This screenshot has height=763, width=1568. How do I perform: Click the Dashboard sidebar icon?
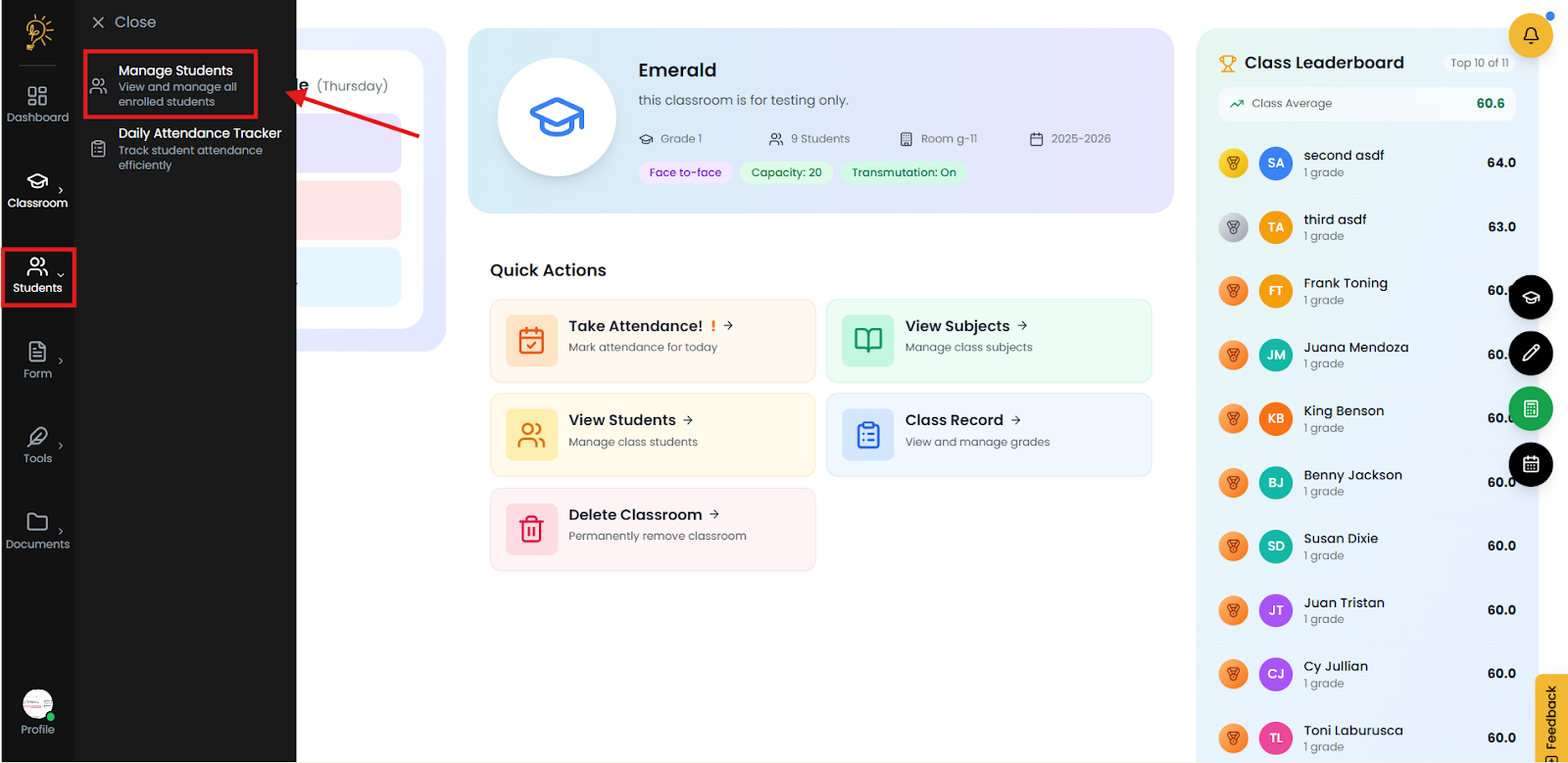click(37, 103)
